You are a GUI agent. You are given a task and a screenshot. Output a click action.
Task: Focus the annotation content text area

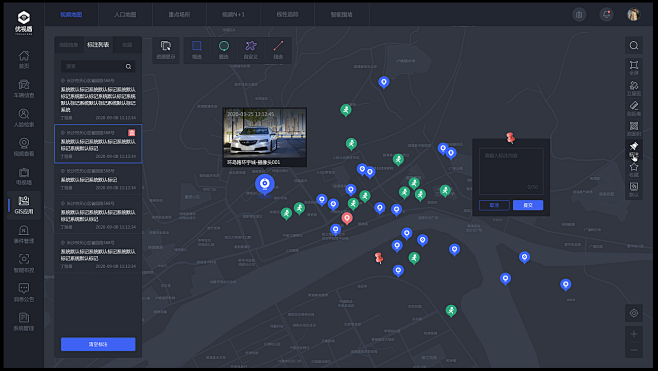511,171
